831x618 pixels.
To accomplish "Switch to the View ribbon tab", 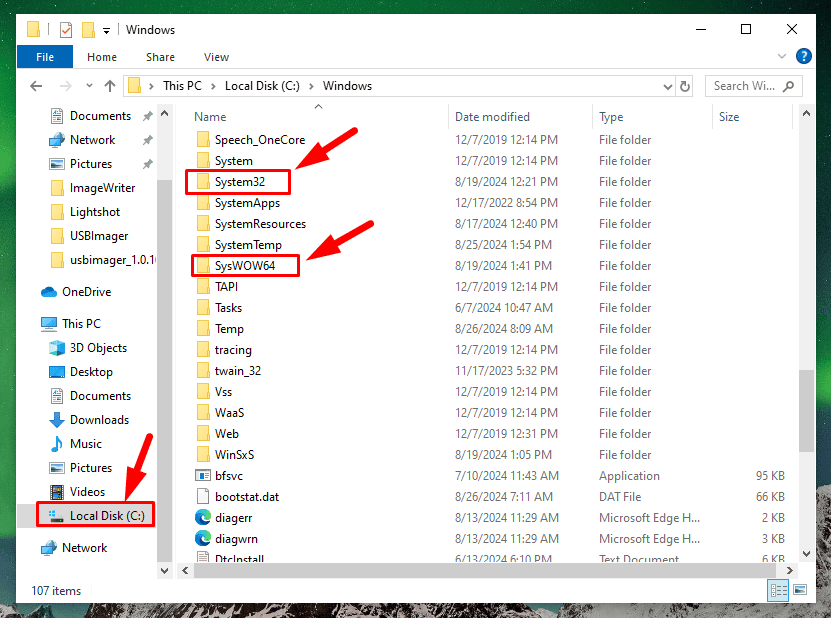I will point(216,57).
